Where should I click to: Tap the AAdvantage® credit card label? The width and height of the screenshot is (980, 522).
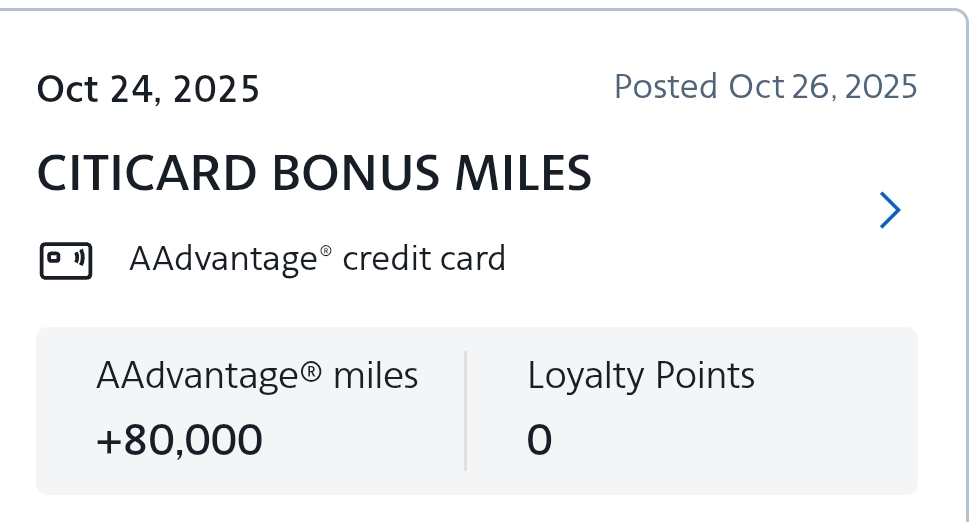click(317, 259)
